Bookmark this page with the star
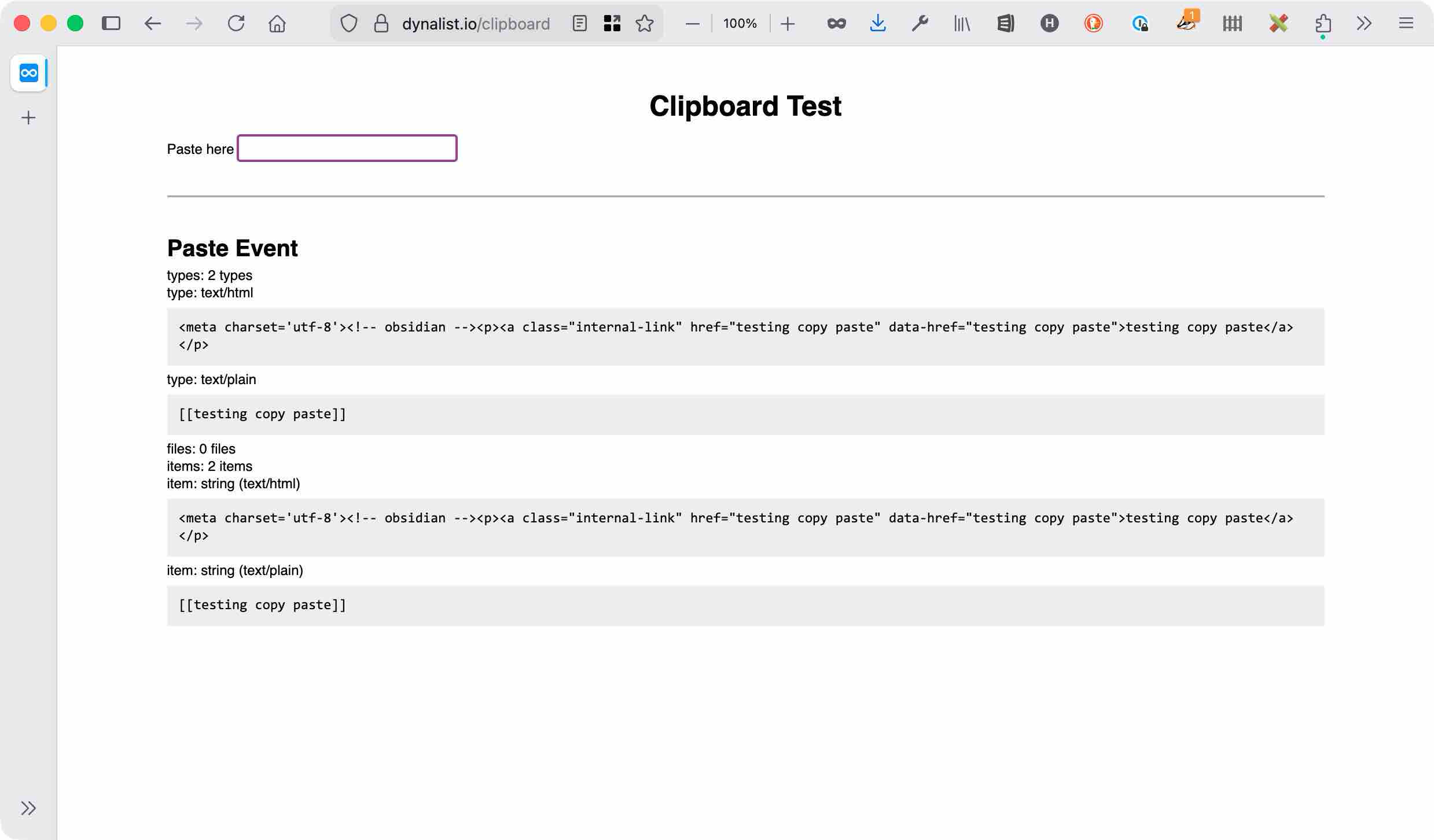Viewport: 1434px width, 840px height. (x=644, y=23)
